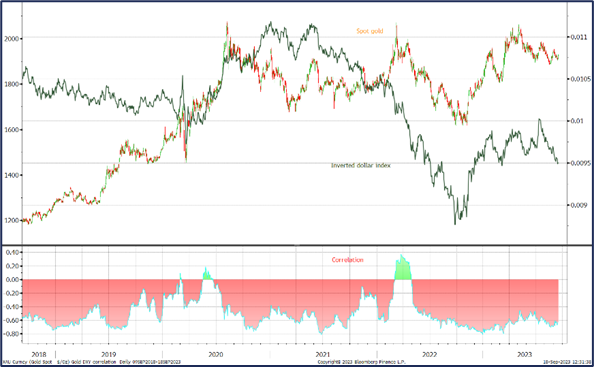Click the 0.011 value on the right axis
The height and width of the screenshot is (367, 594).
coord(579,37)
